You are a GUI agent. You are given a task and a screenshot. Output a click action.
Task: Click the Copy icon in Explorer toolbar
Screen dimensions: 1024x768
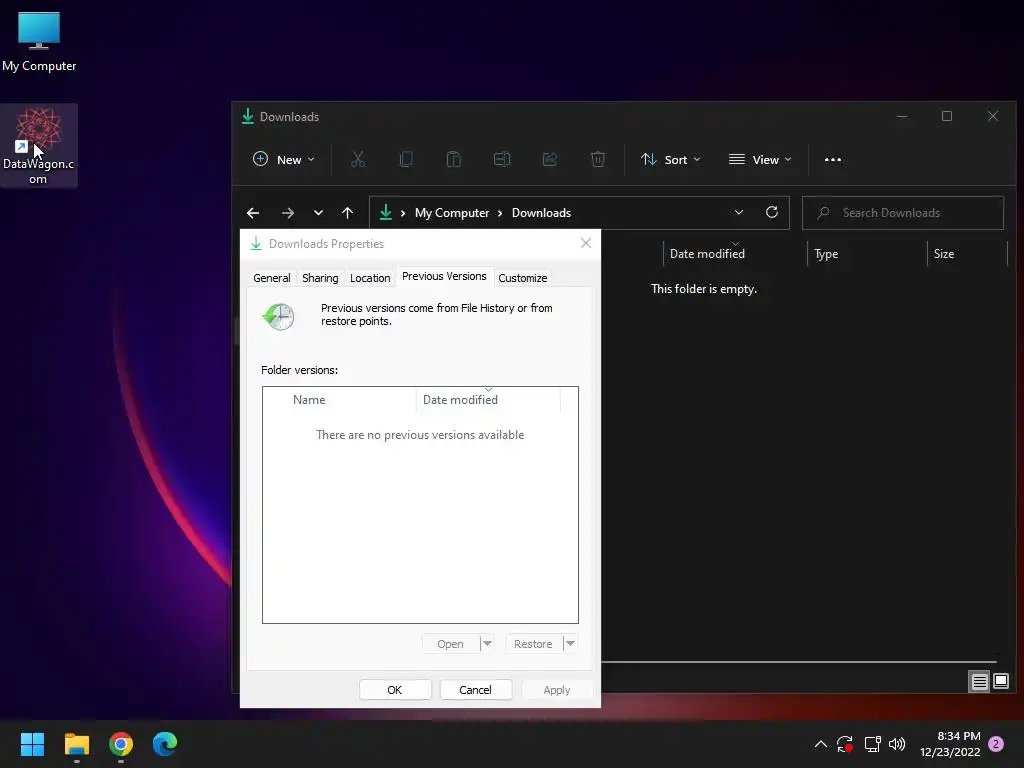[406, 159]
